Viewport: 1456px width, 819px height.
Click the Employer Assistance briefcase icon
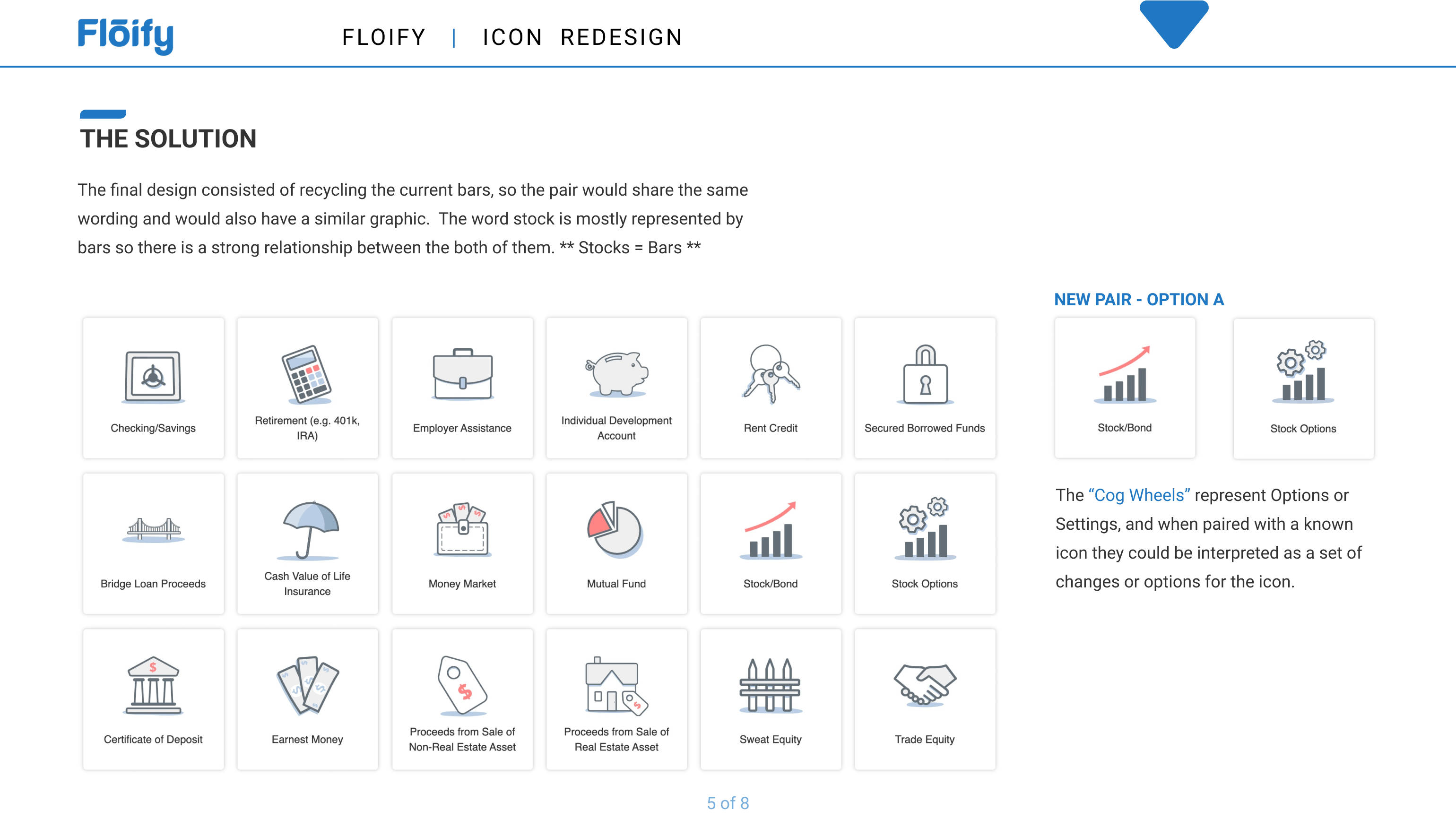click(x=462, y=374)
